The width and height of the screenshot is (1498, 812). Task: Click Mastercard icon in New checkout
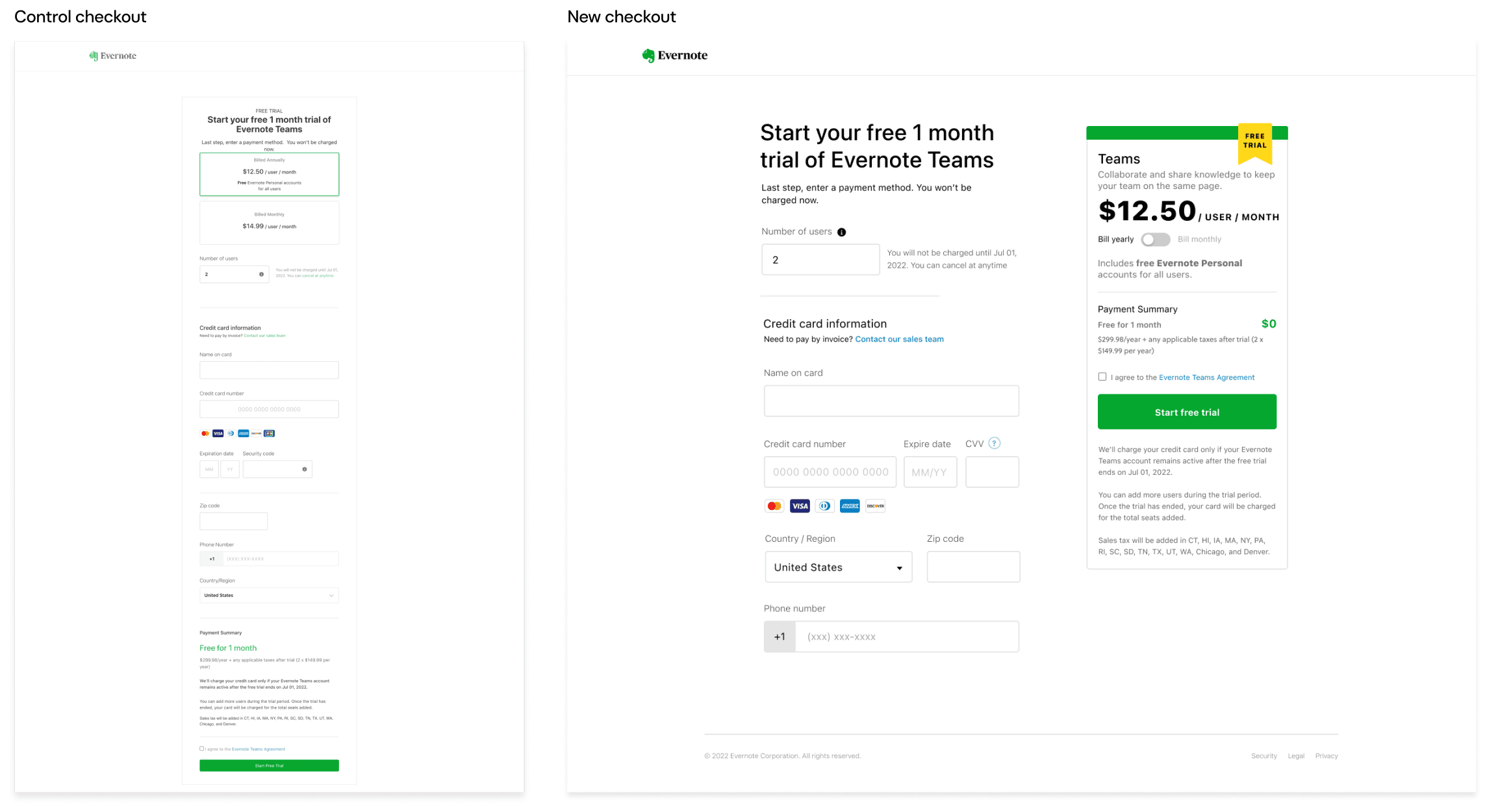[x=774, y=506]
